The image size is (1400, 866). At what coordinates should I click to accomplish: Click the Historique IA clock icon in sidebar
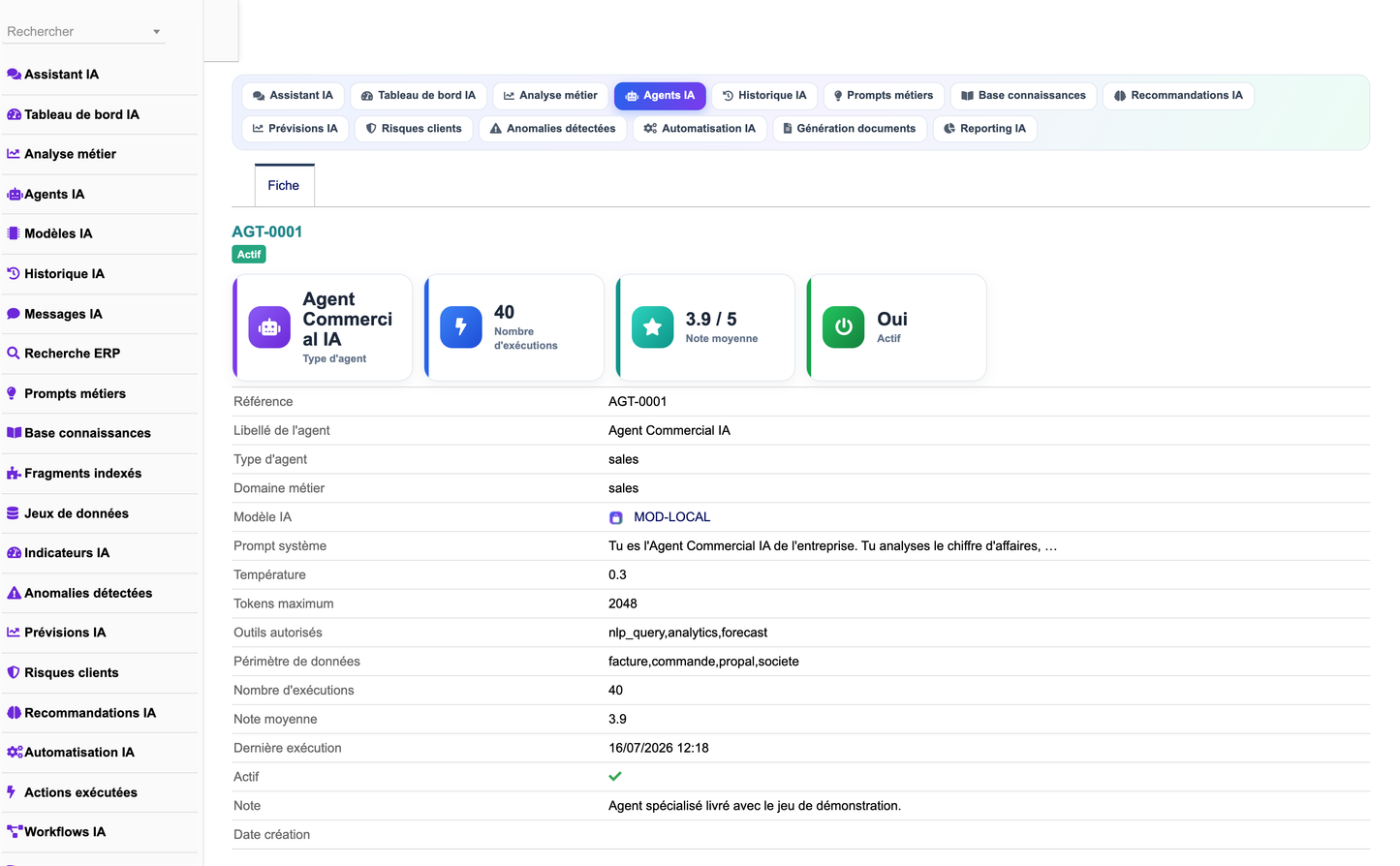point(14,274)
